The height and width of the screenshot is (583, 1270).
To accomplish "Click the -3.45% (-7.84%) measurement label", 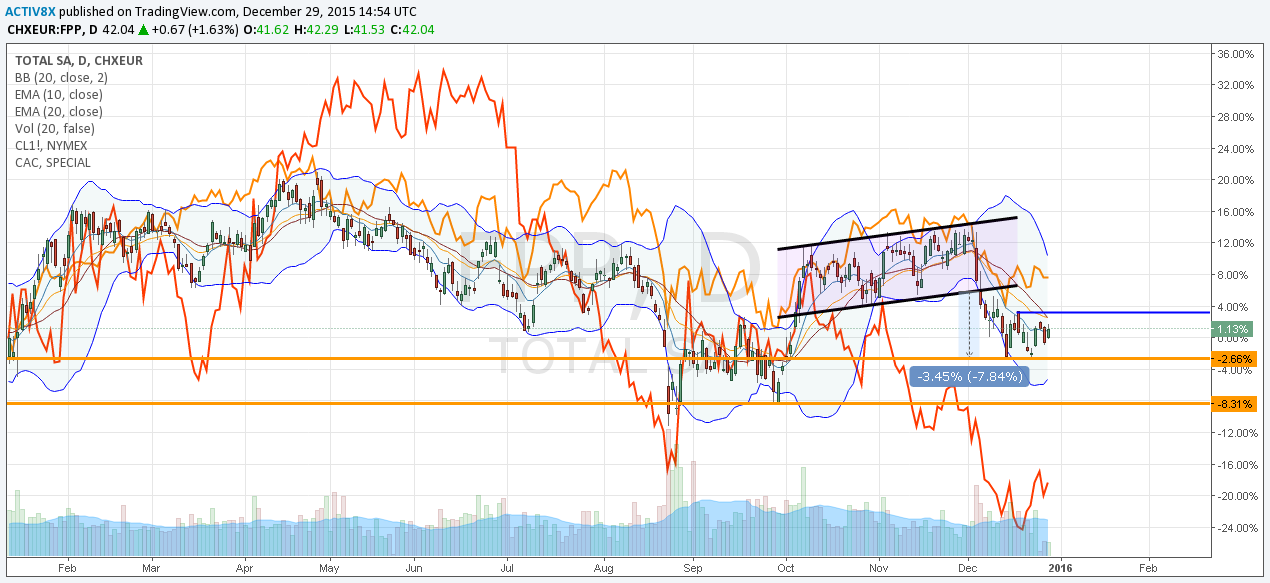I will 968,377.
